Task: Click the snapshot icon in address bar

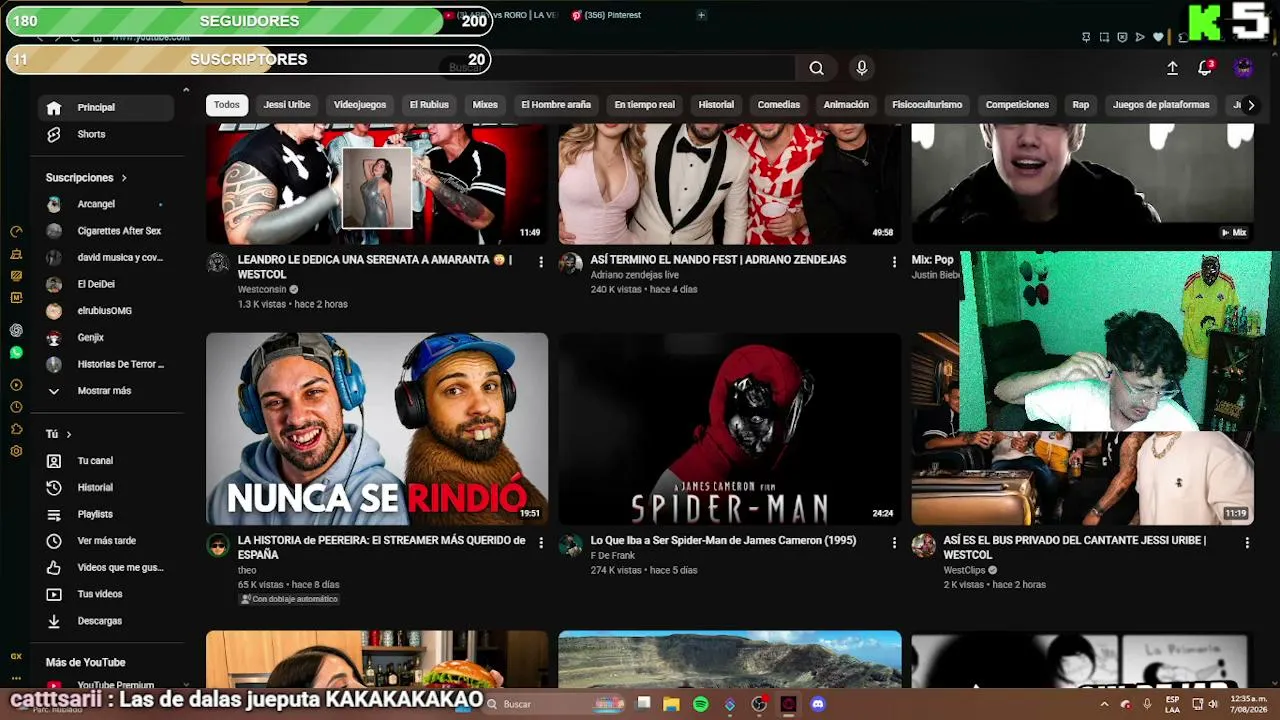Action: pos(1104,37)
